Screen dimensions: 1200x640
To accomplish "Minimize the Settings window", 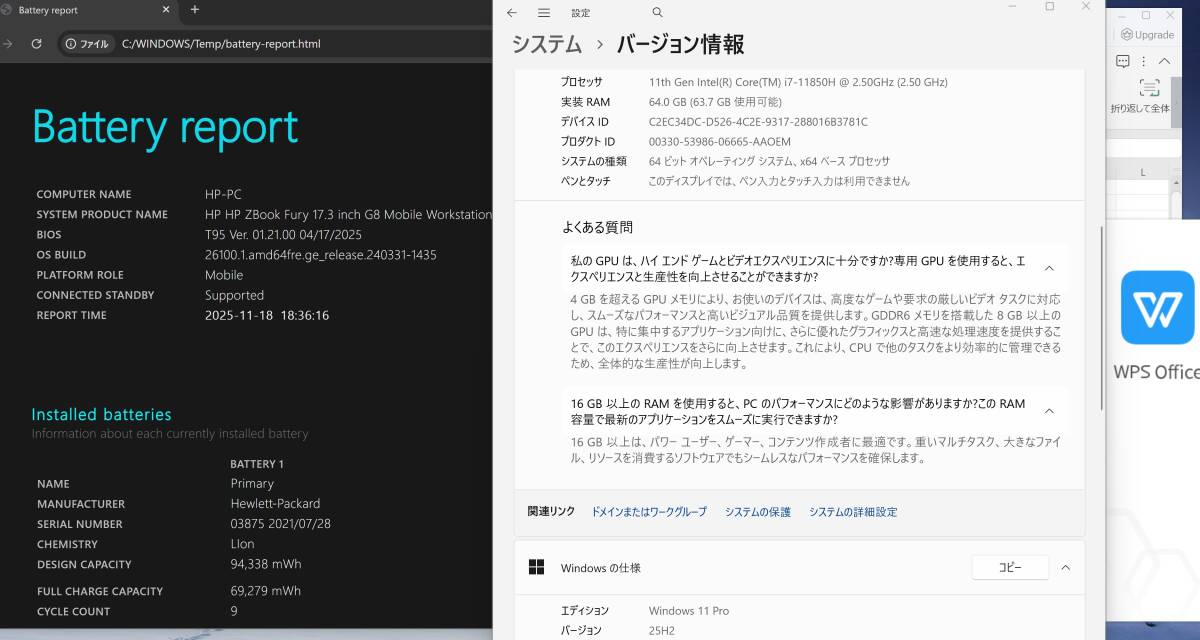I will coord(1012,6).
